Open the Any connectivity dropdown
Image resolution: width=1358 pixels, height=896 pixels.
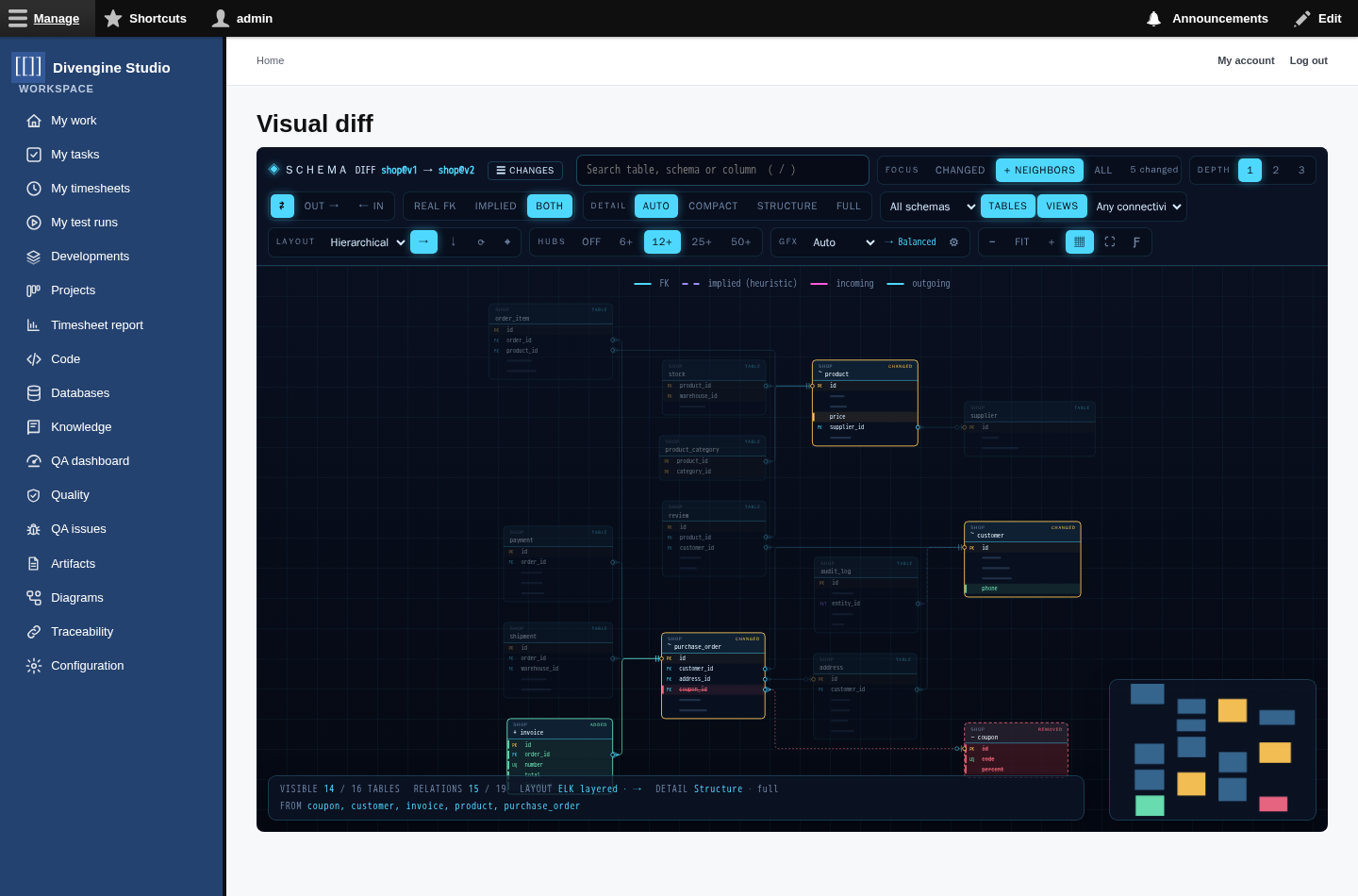(x=1138, y=207)
